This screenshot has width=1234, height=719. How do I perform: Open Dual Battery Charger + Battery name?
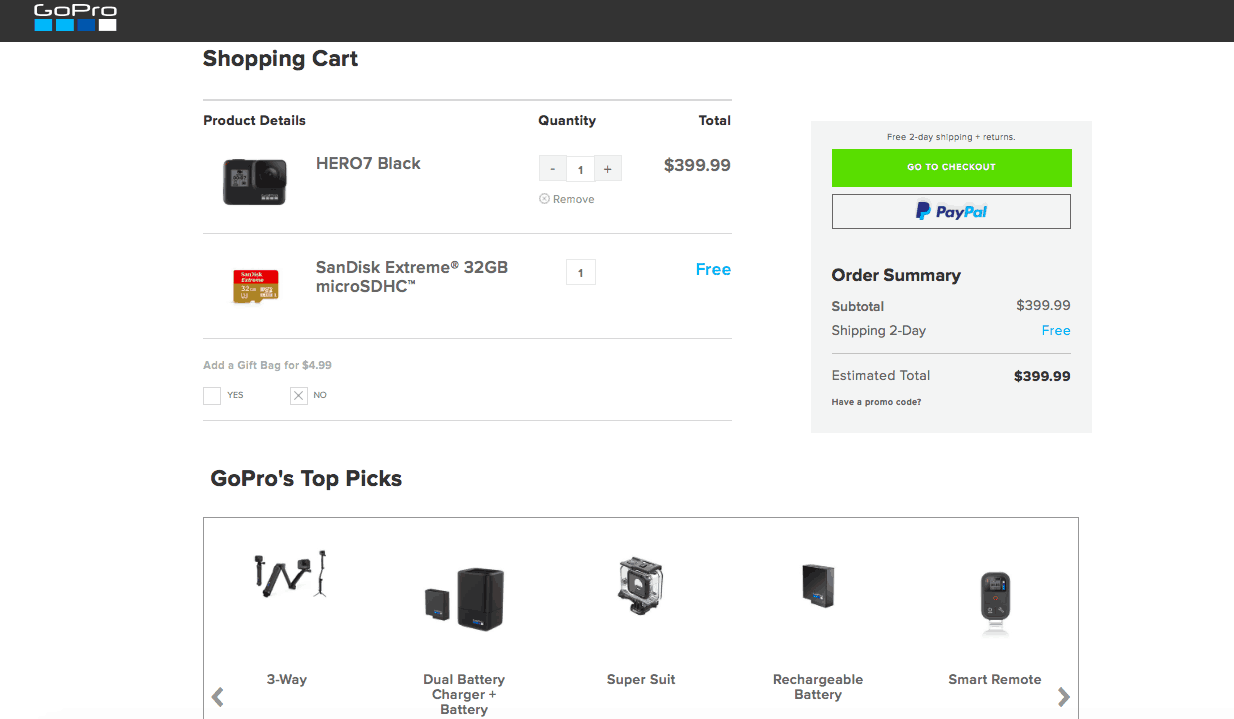click(464, 694)
